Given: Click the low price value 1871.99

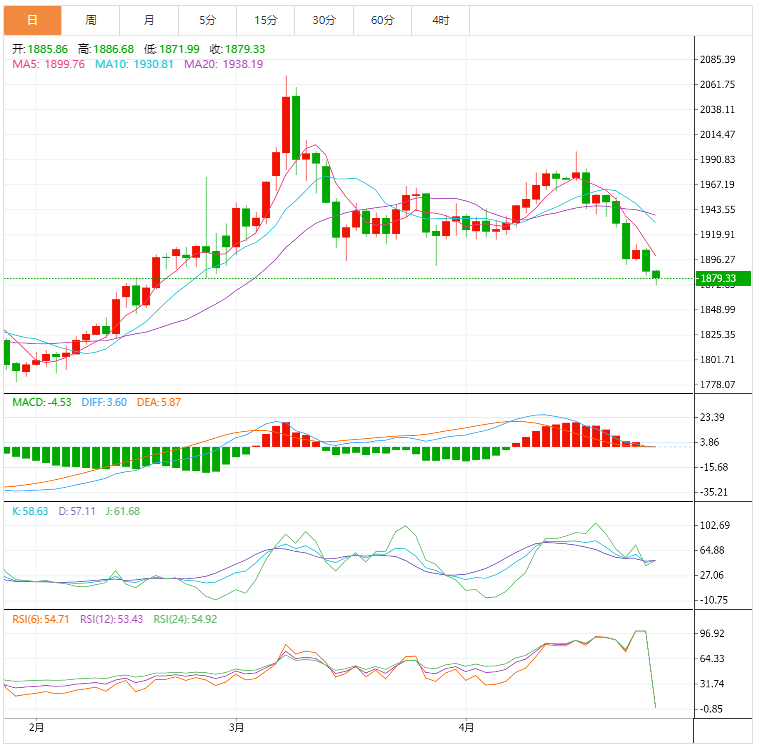Looking at the screenshot, I should click(x=179, y=49).
